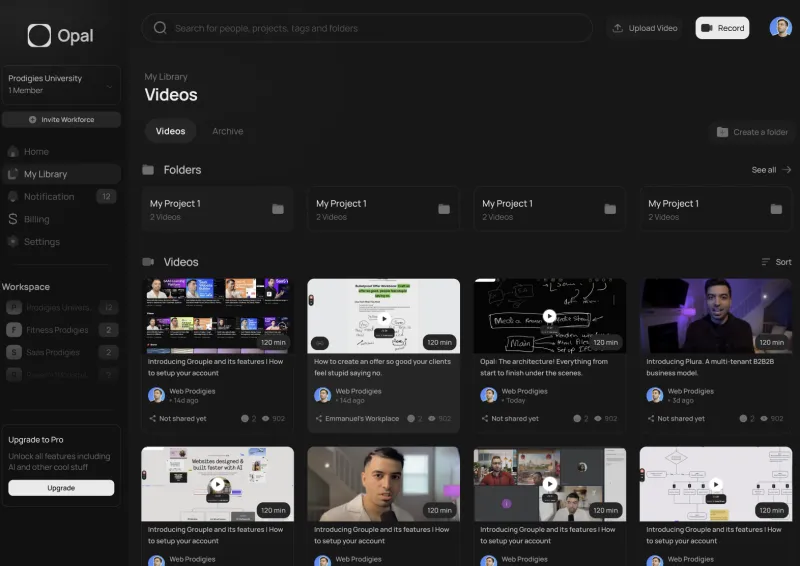Viewport: 800px width, 566px height.
Task: Click the views eye icon on Opal architecture card
Action: (x=597, y=419)
